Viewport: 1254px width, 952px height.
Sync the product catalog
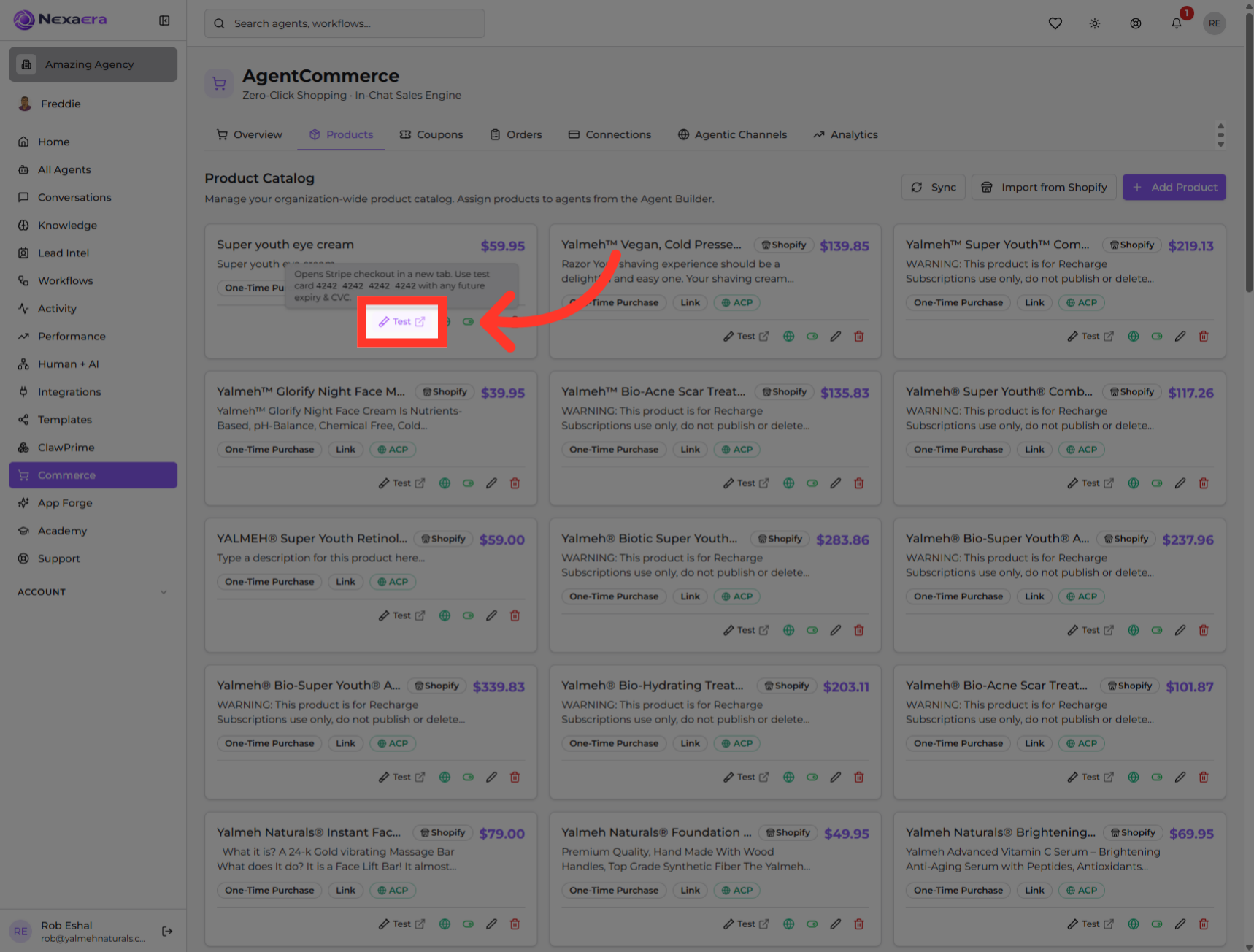[x=934, y=187]
